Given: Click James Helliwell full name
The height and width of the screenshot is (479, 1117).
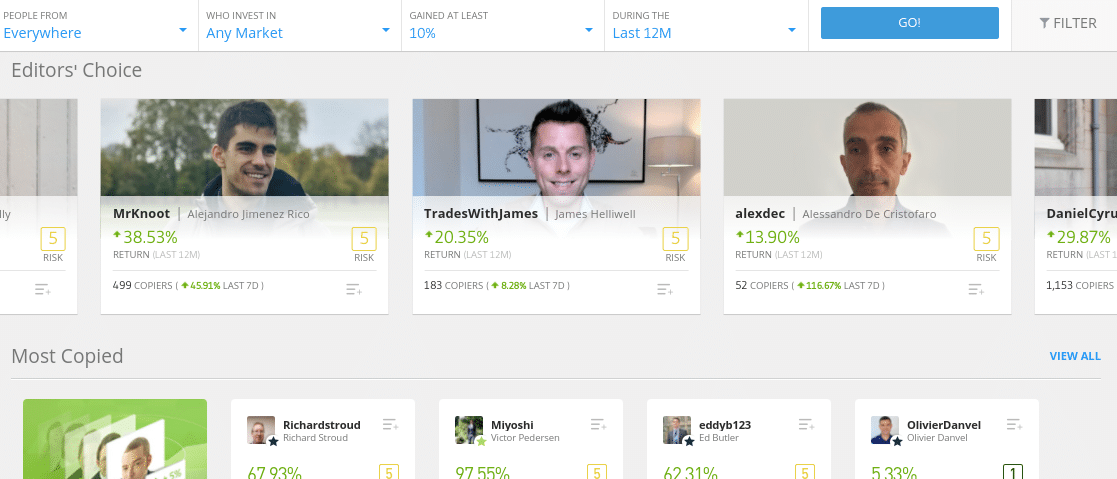Looking at the screenshot, I should [595, 214].
